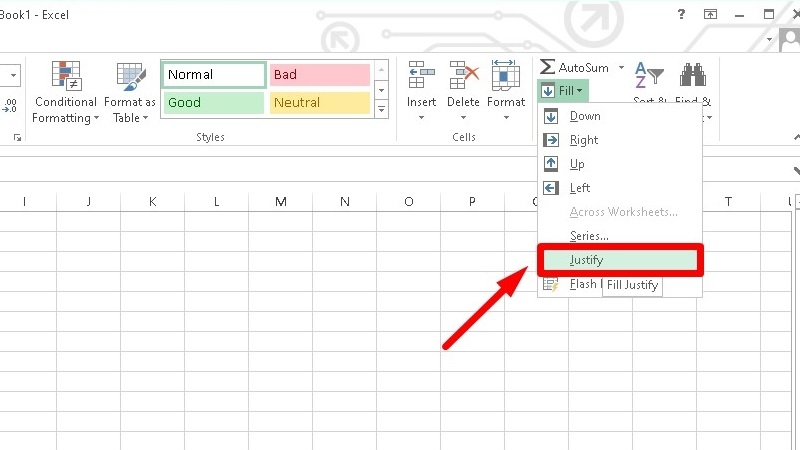Image resolution: width=800 pixels, height=450 pixels.
Task: Click the Delete cells icon
Action: click(x=464, y=75)
